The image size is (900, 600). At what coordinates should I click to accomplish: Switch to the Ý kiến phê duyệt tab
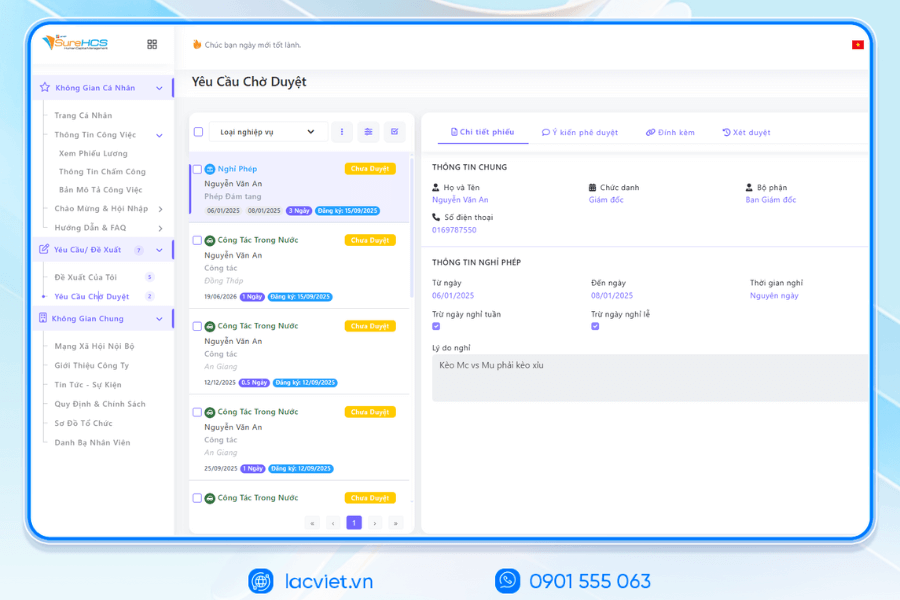pos(580,132)
